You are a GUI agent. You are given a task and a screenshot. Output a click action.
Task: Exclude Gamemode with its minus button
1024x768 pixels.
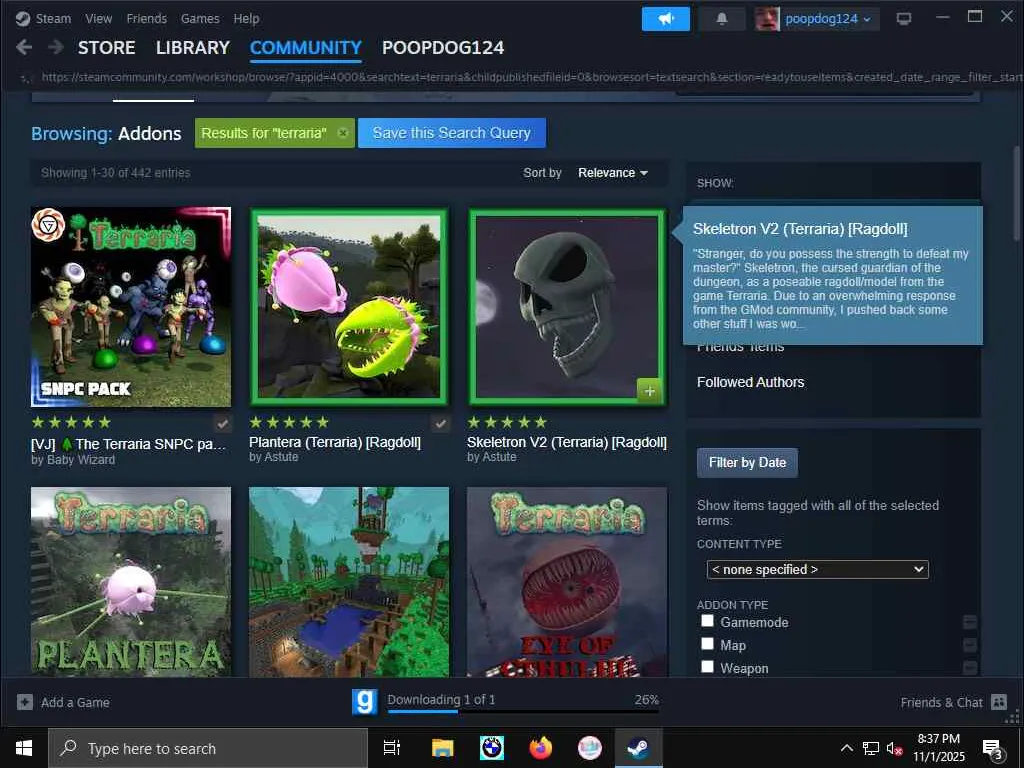coord(970,622)
